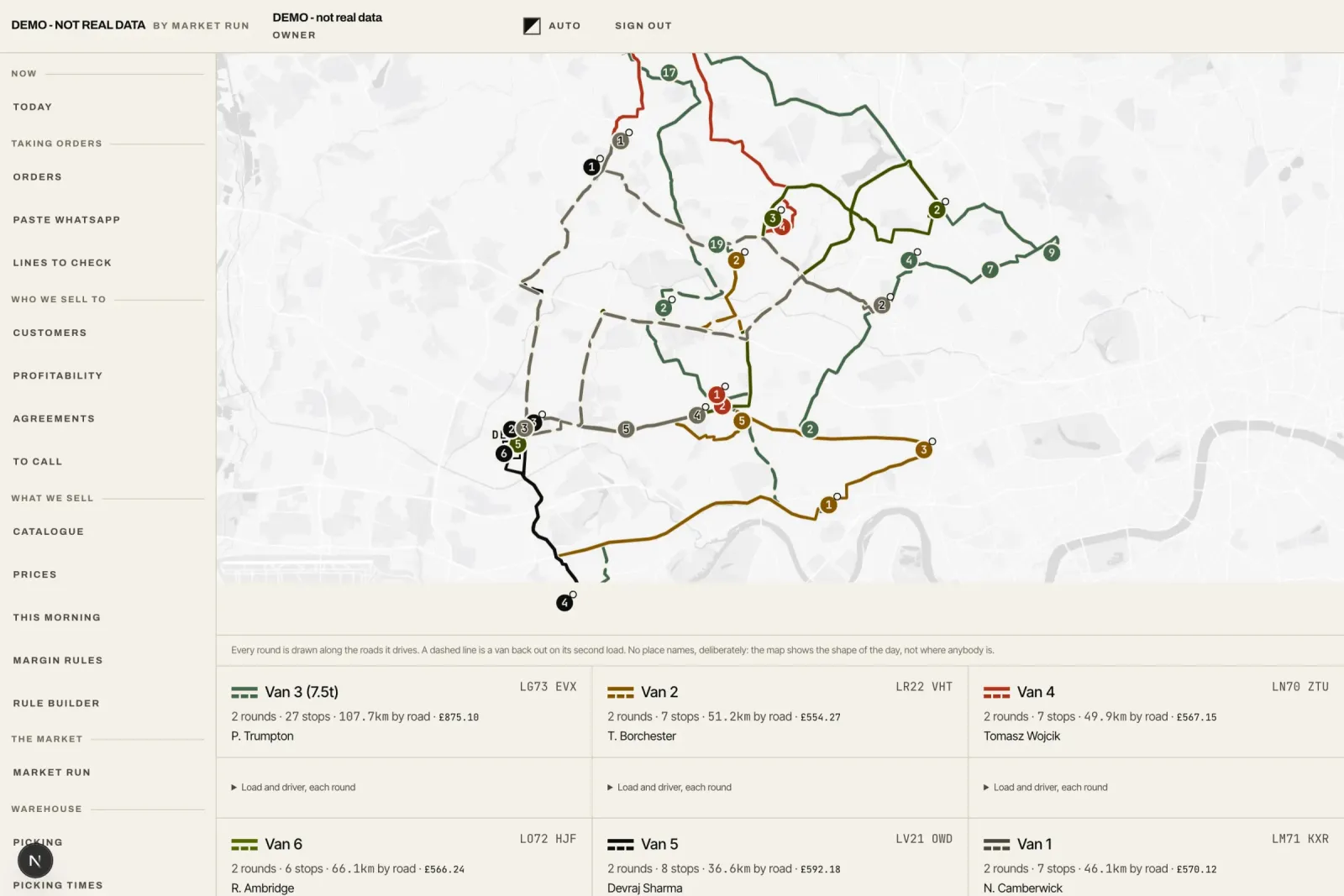This screenshot has height=896, width=1344.
Task: Open Picking Times
Action: click(58, 885)
